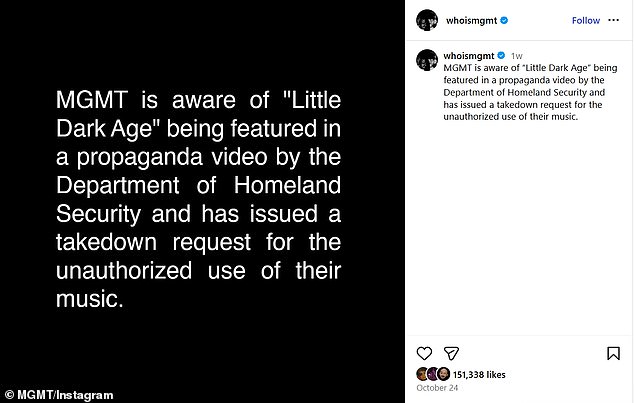634x403 pixels.
Task: View the 151,338 likes list
Action: pyautogui.click(x=478, y=373)
